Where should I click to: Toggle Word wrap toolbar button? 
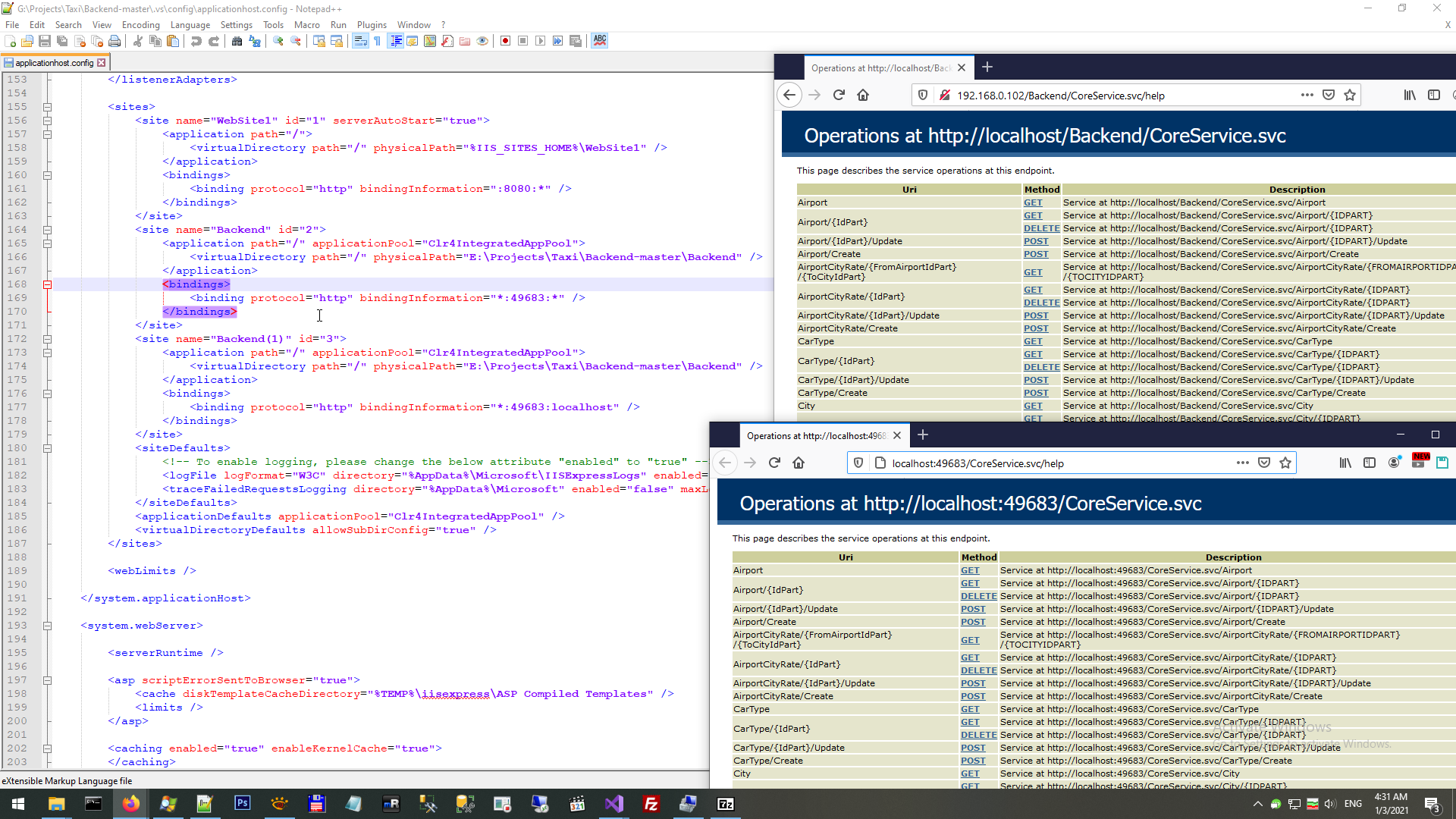360,41
